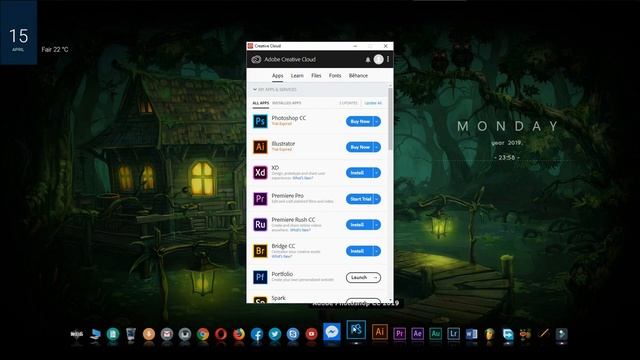The width and height of the screenshot is (640, 360).
Task: Click the XD app icon in list
Action: (260, 173)
